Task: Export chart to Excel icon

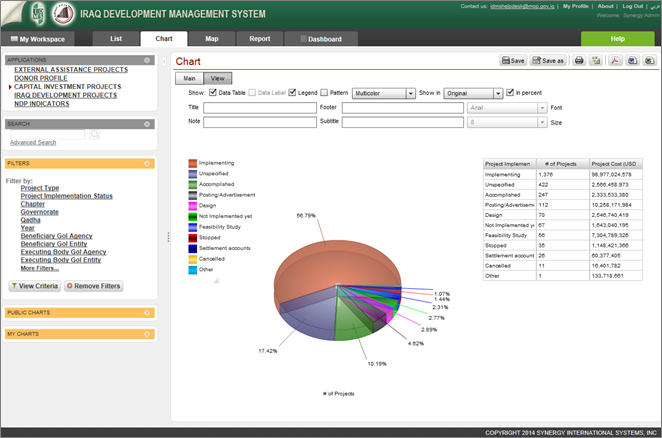Action: 649,60
